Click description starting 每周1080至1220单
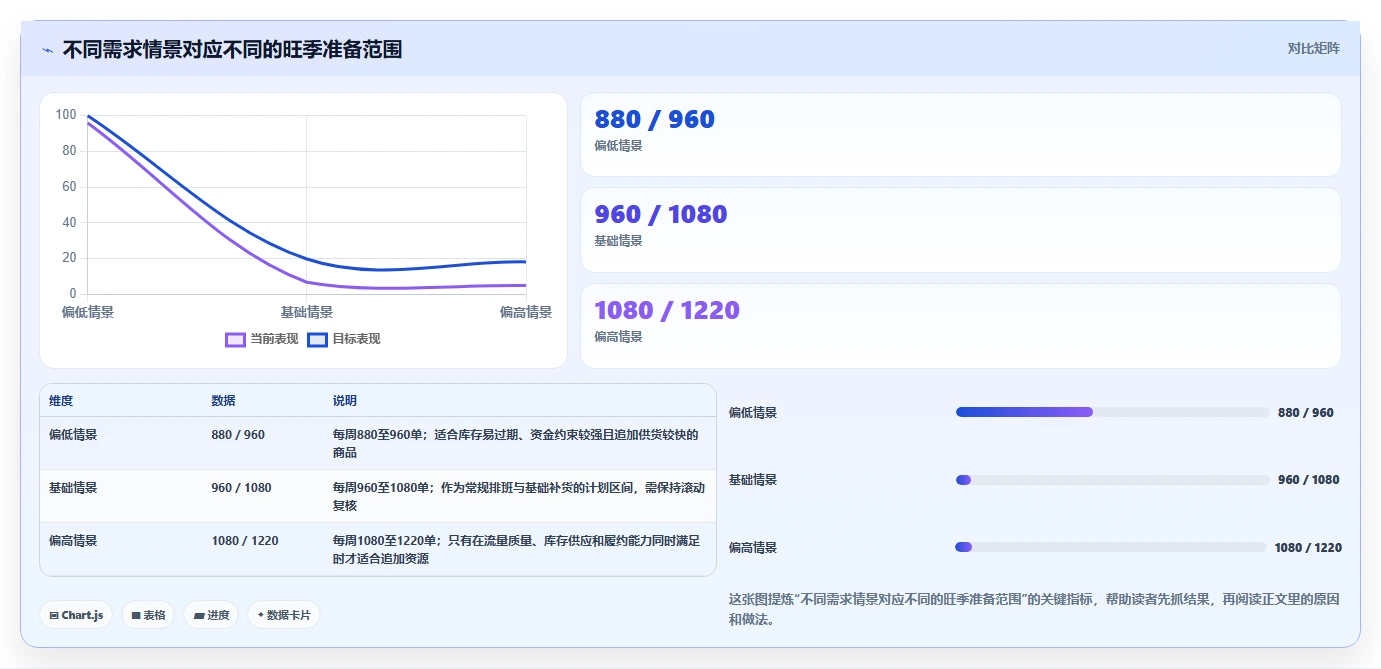 517,550
